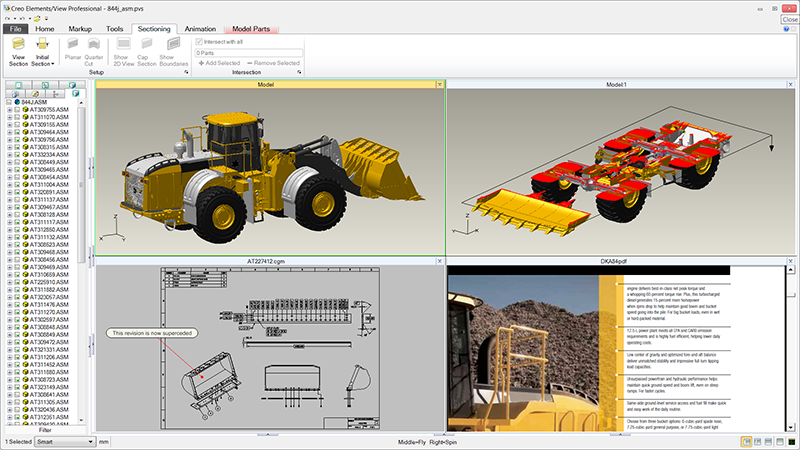Click the View Section icon

(18, 46)
